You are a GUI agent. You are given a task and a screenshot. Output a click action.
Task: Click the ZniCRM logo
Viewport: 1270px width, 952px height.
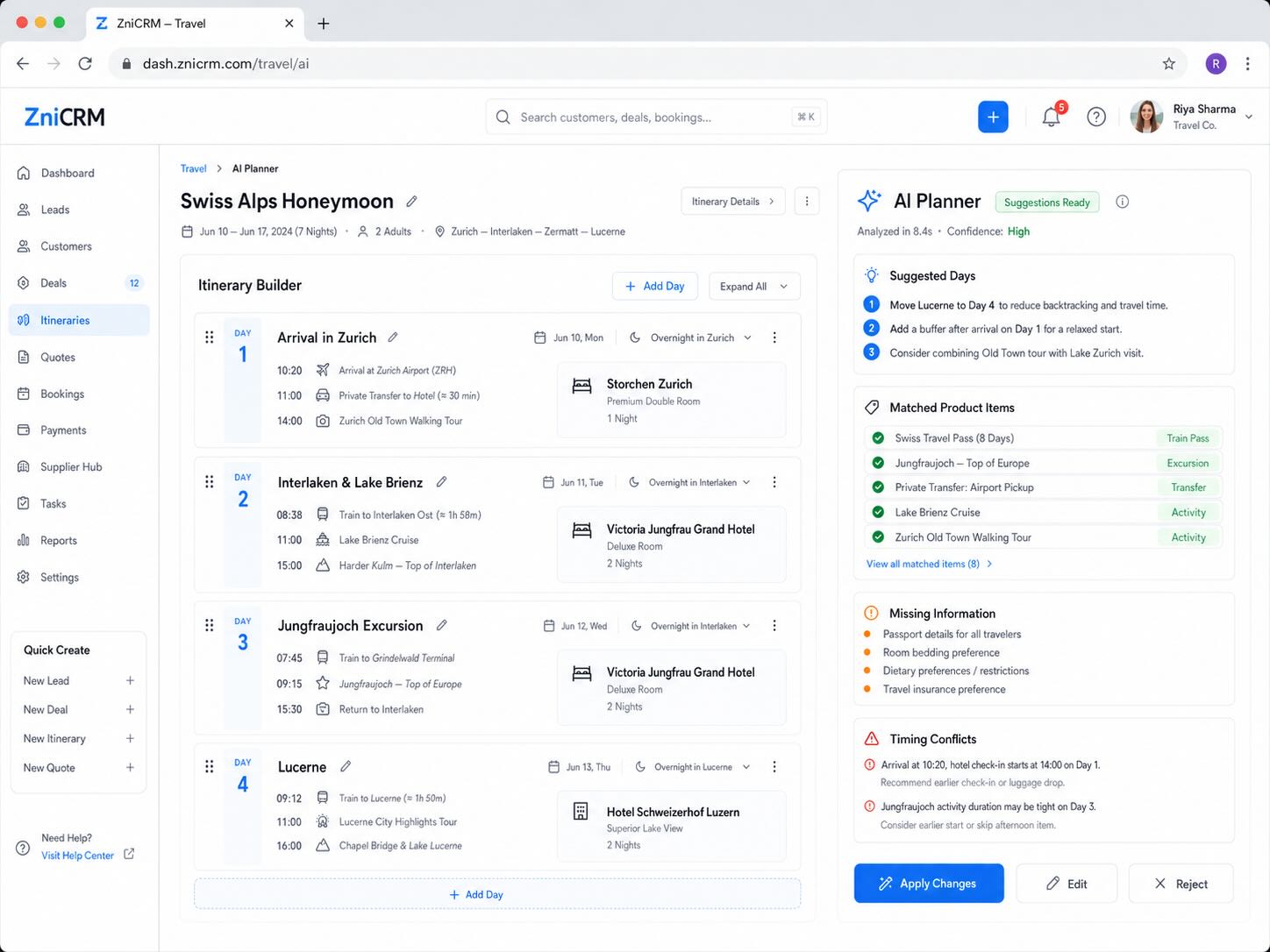[65, 117]
